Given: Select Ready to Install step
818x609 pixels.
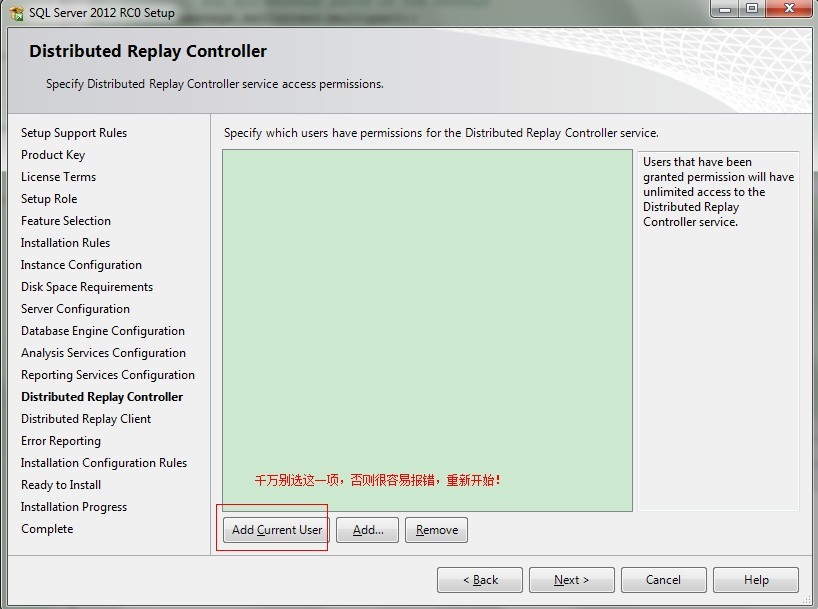Looking at the screenshot, I should coord(61,485).
